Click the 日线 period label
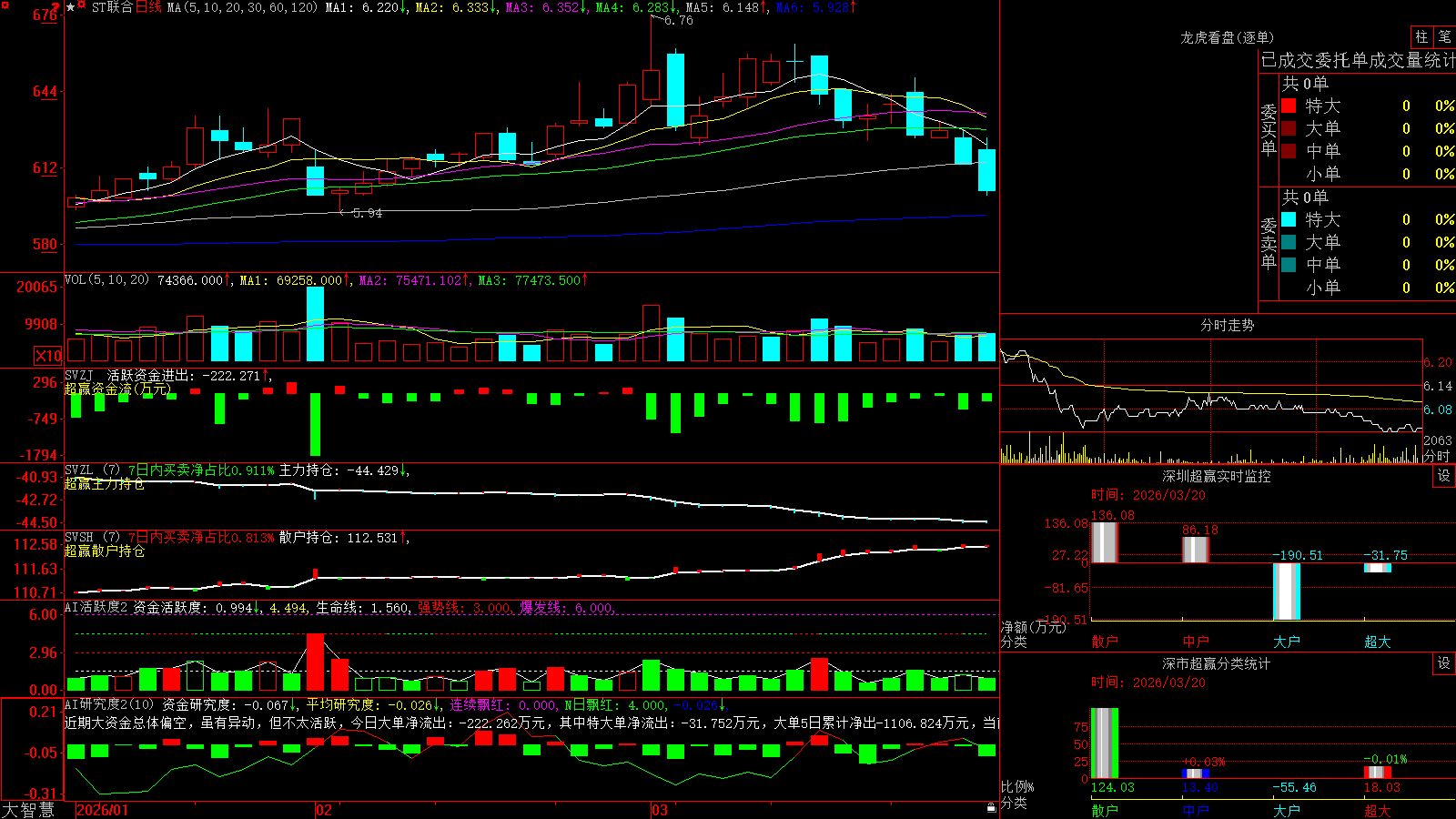Viewport: 1456px width, 819px height. click(x=149, y=7)
